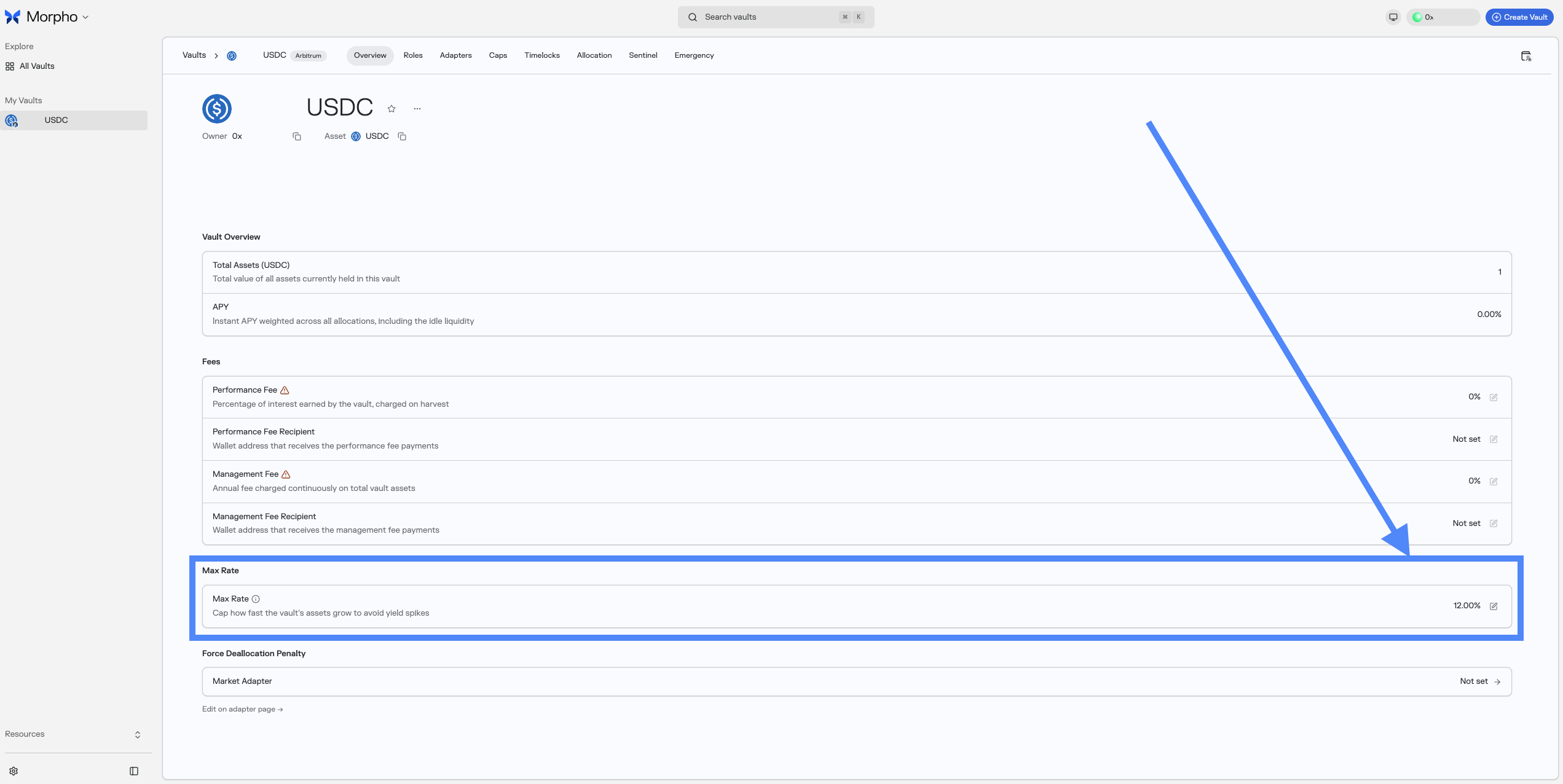Favorite the vault with the star icon

click(392, 109)
